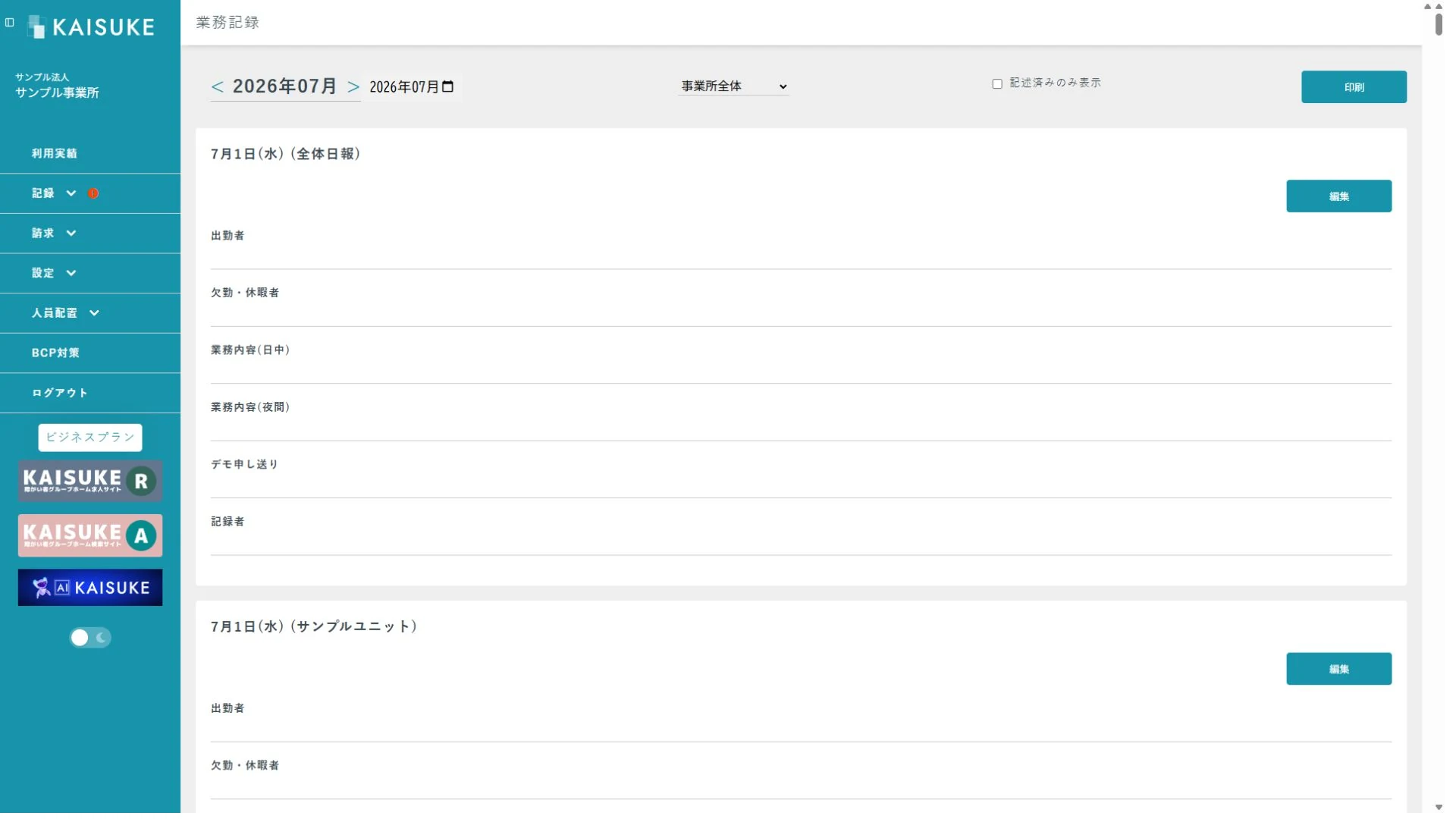Edit the サンプルユニット record
Viewport: 1456px width, 819px height.
(x=1338, y=669)
